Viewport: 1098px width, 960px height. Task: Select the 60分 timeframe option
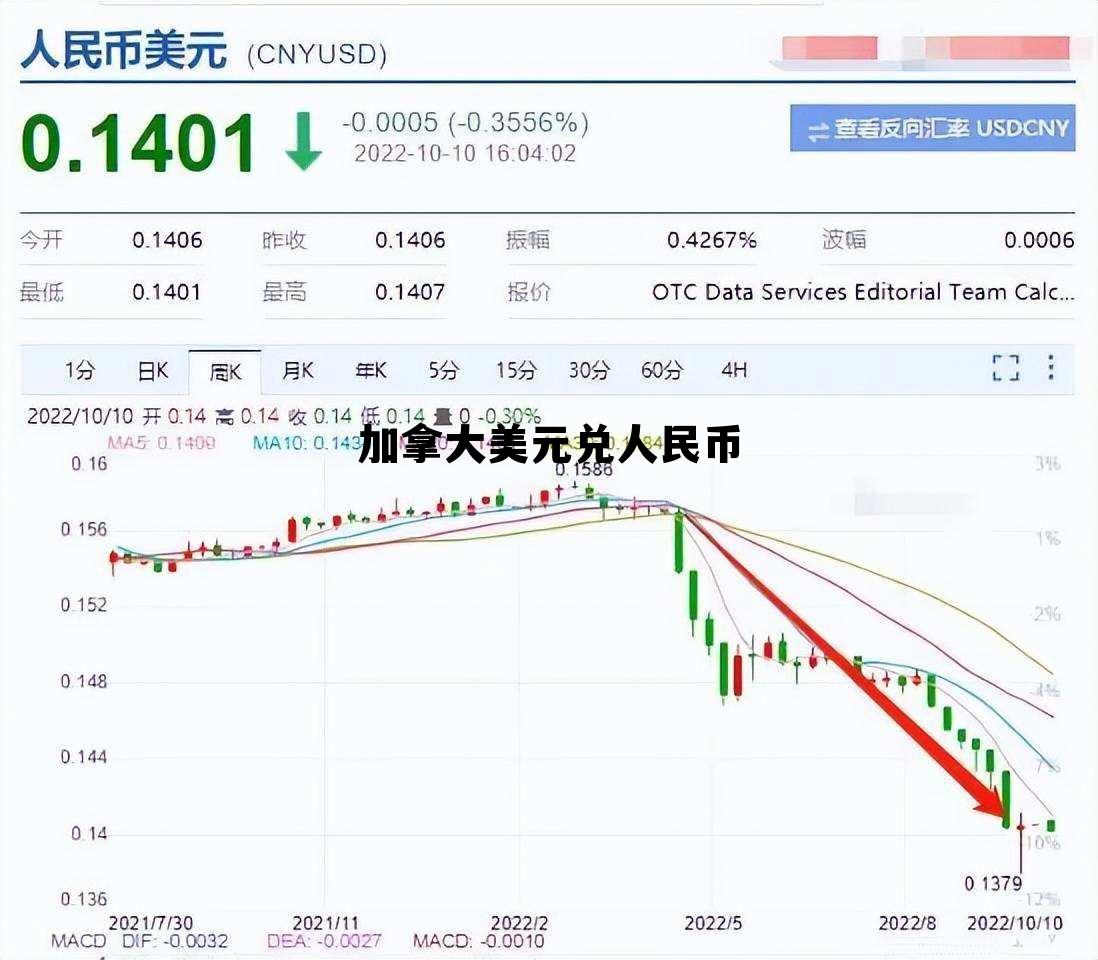coord(660,370)
